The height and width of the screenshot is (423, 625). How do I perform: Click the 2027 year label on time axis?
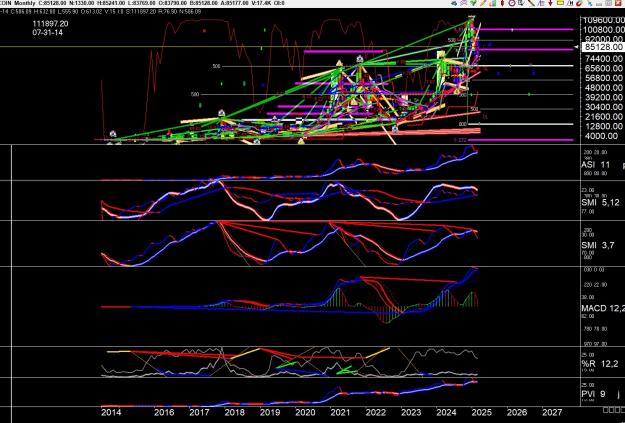(x=552, y=412)
